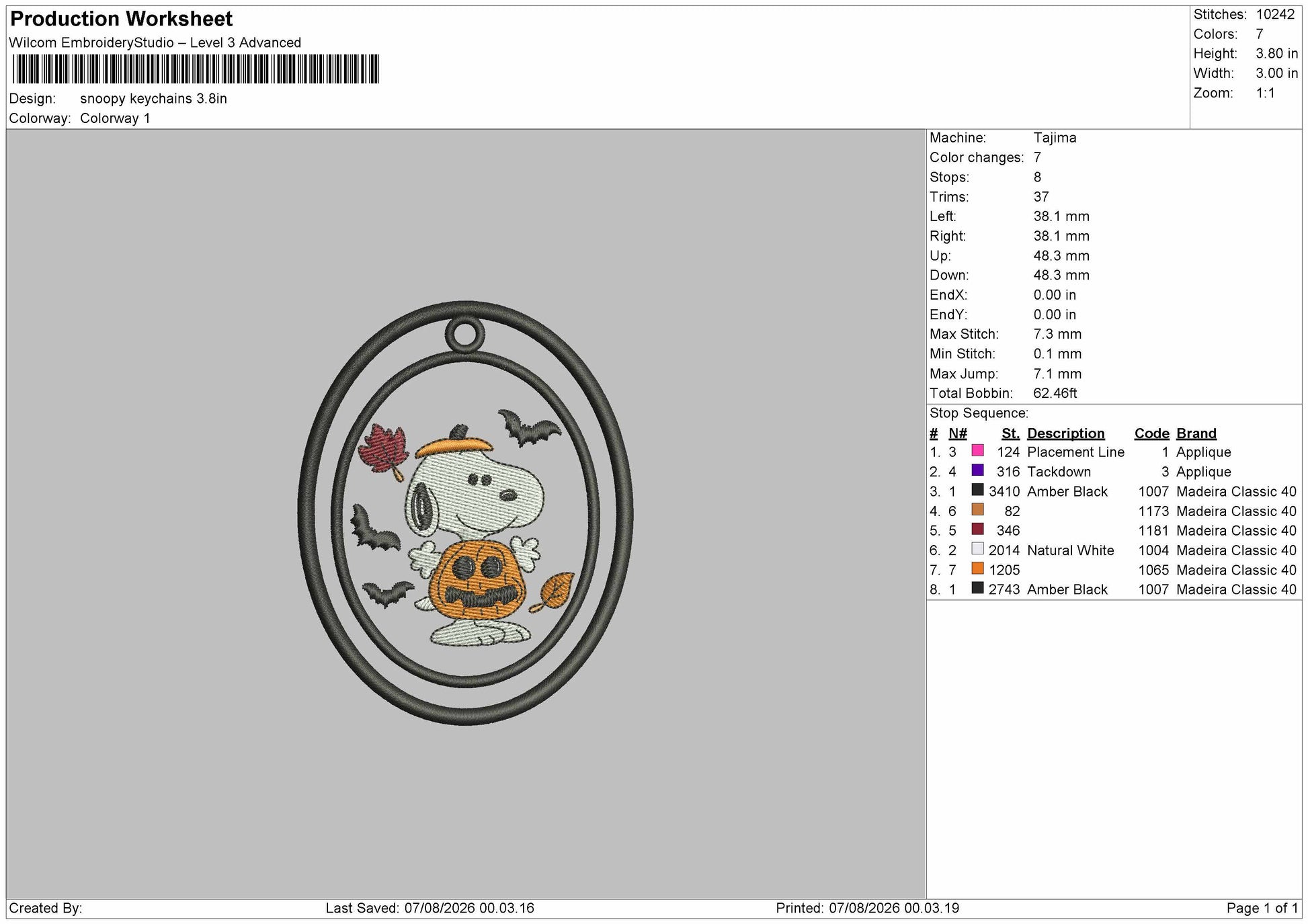This screenshot has height=924, width=1308.
Task: Click the "Created By:" footer label
Action: (46, 909)
